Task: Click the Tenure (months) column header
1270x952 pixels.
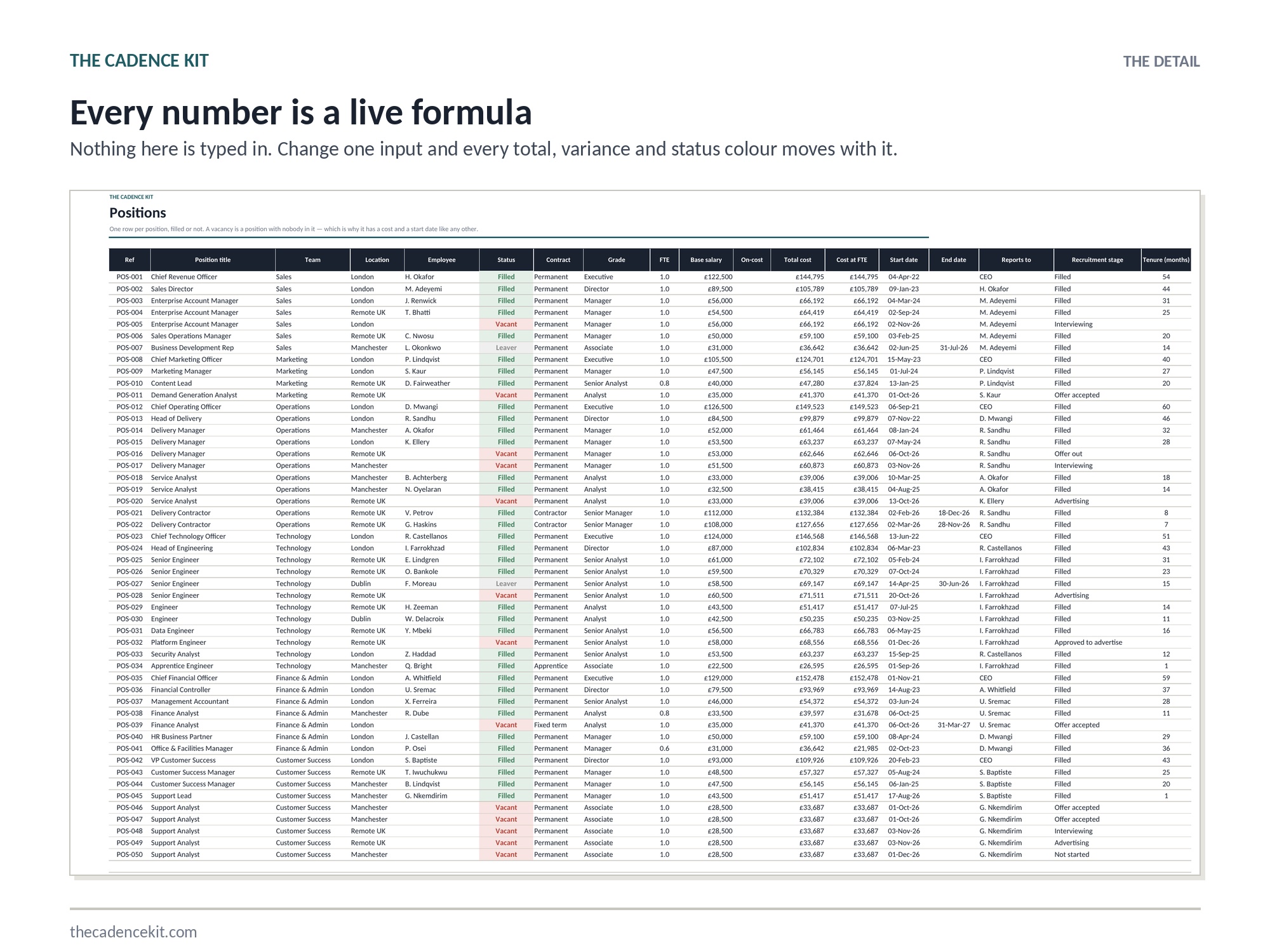Action: coord(1166,260)
